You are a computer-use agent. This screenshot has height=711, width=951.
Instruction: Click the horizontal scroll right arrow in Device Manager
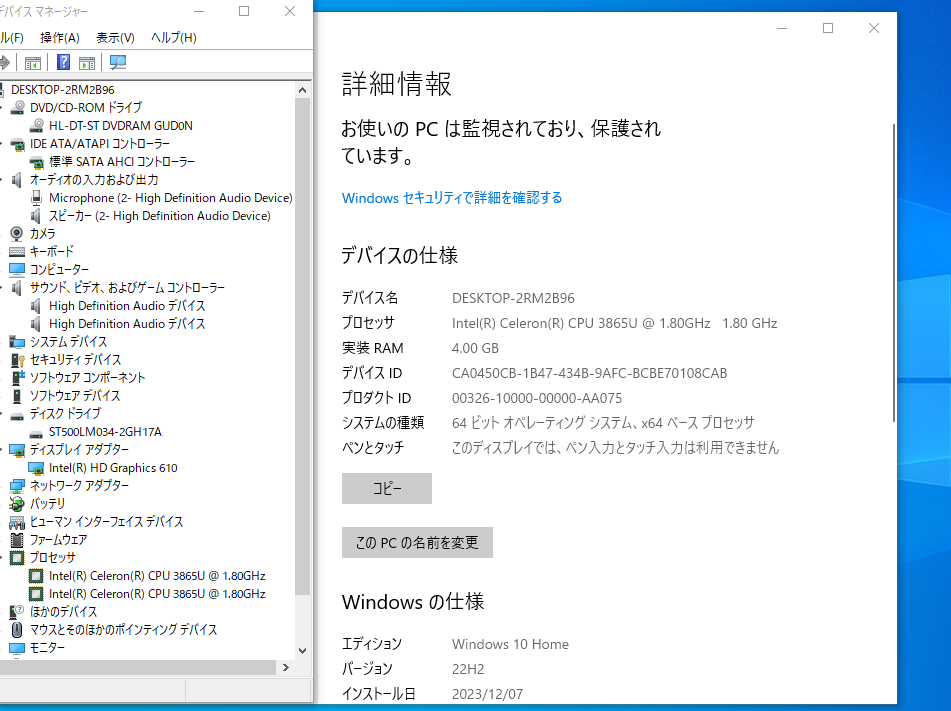click(286, 667)
